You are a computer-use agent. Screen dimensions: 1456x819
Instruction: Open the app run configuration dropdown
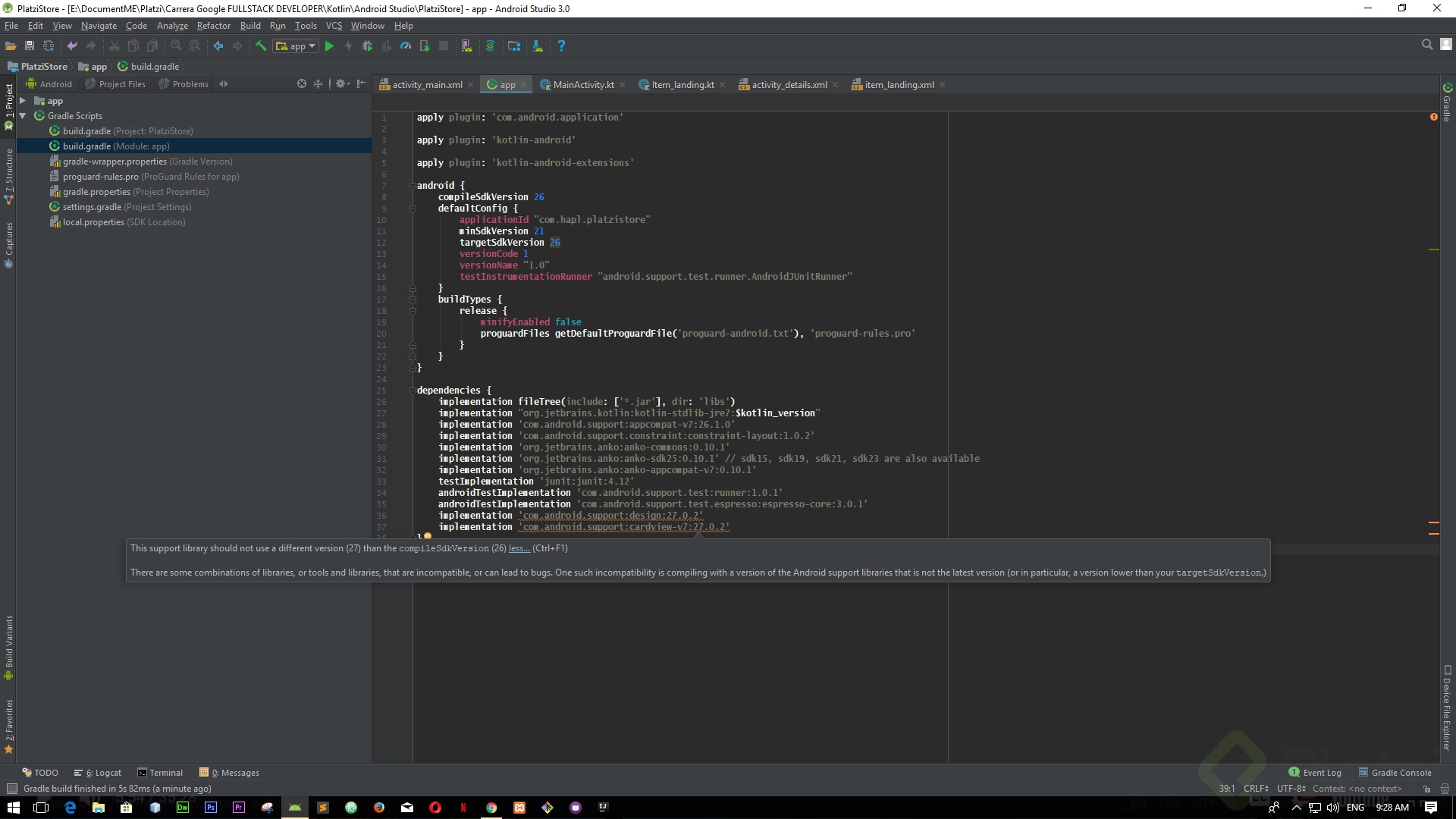click(296, 46)
